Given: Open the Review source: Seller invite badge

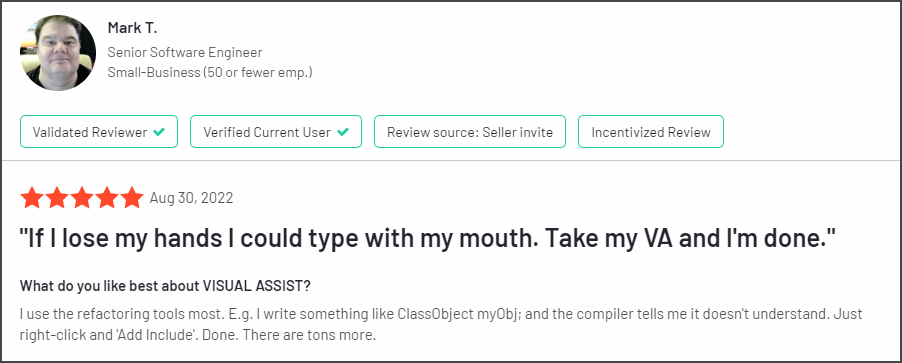Looking at the screenshot, I should 470,132.
